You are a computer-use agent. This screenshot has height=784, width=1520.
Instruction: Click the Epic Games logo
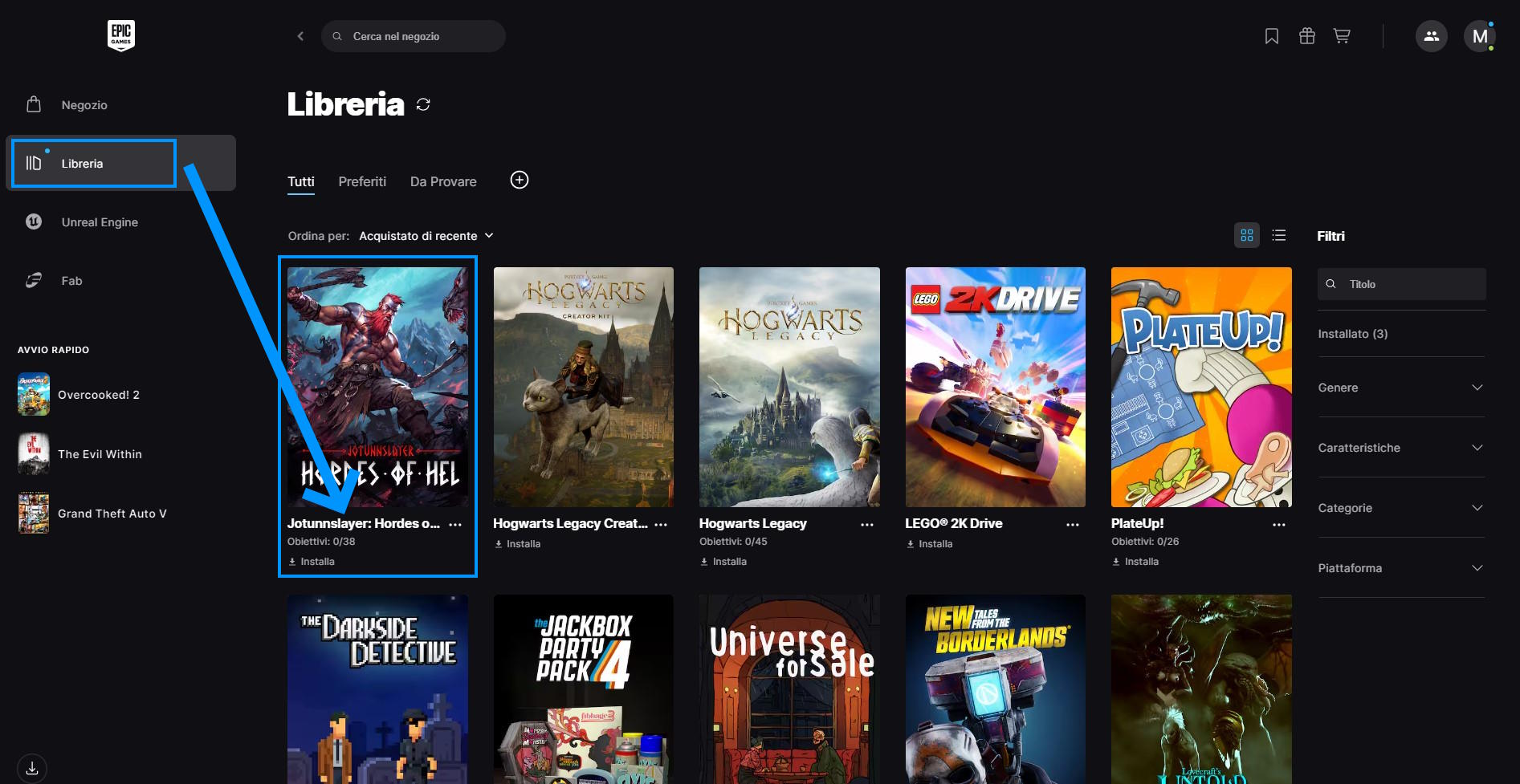pyautogui.click(x=121, y=35)
